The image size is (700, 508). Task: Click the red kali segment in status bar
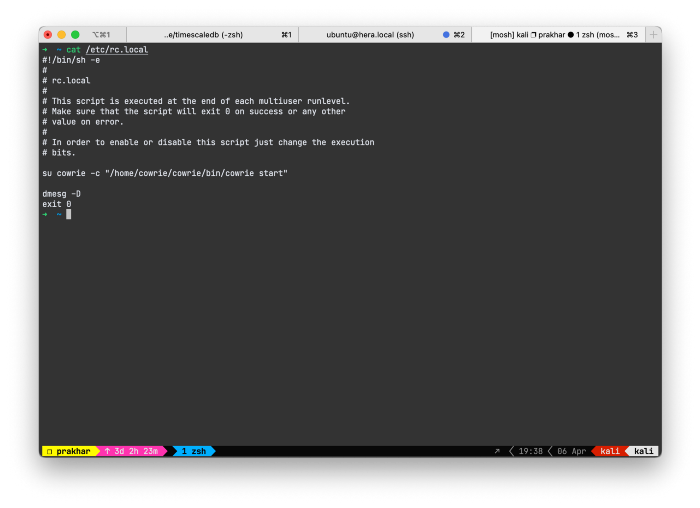(x=609, y=451)
